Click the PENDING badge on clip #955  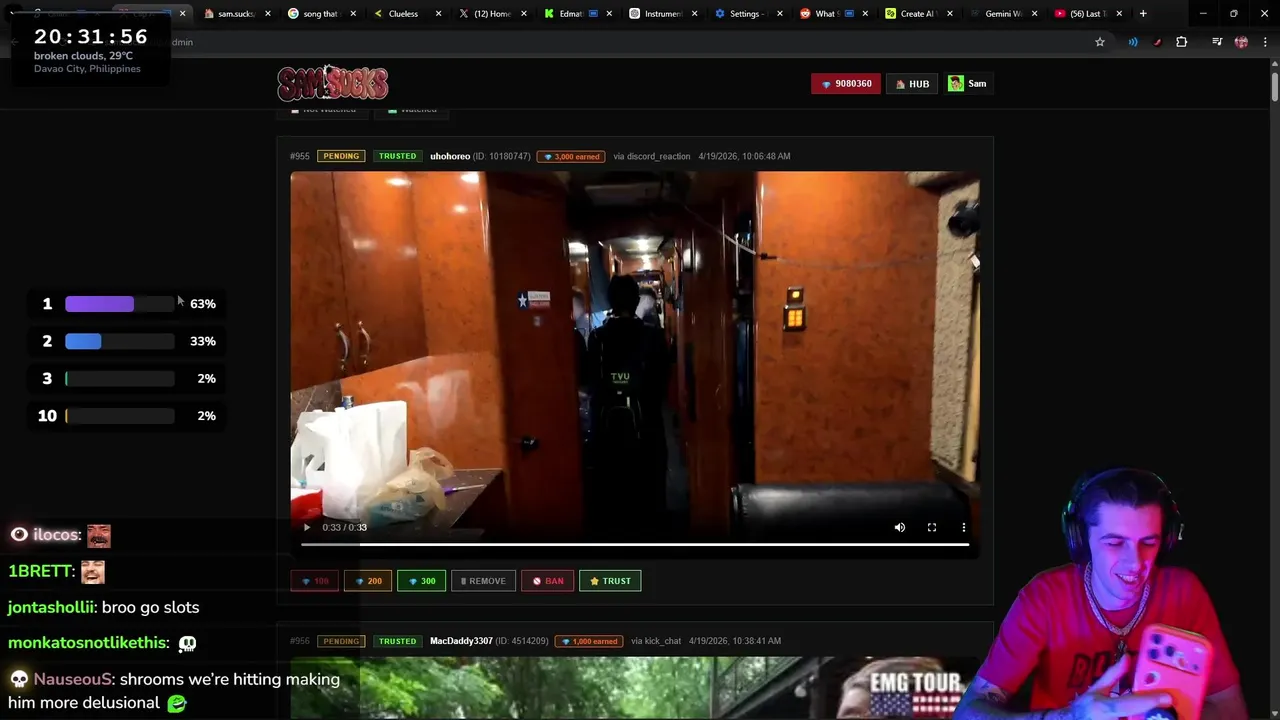(341, 156)
